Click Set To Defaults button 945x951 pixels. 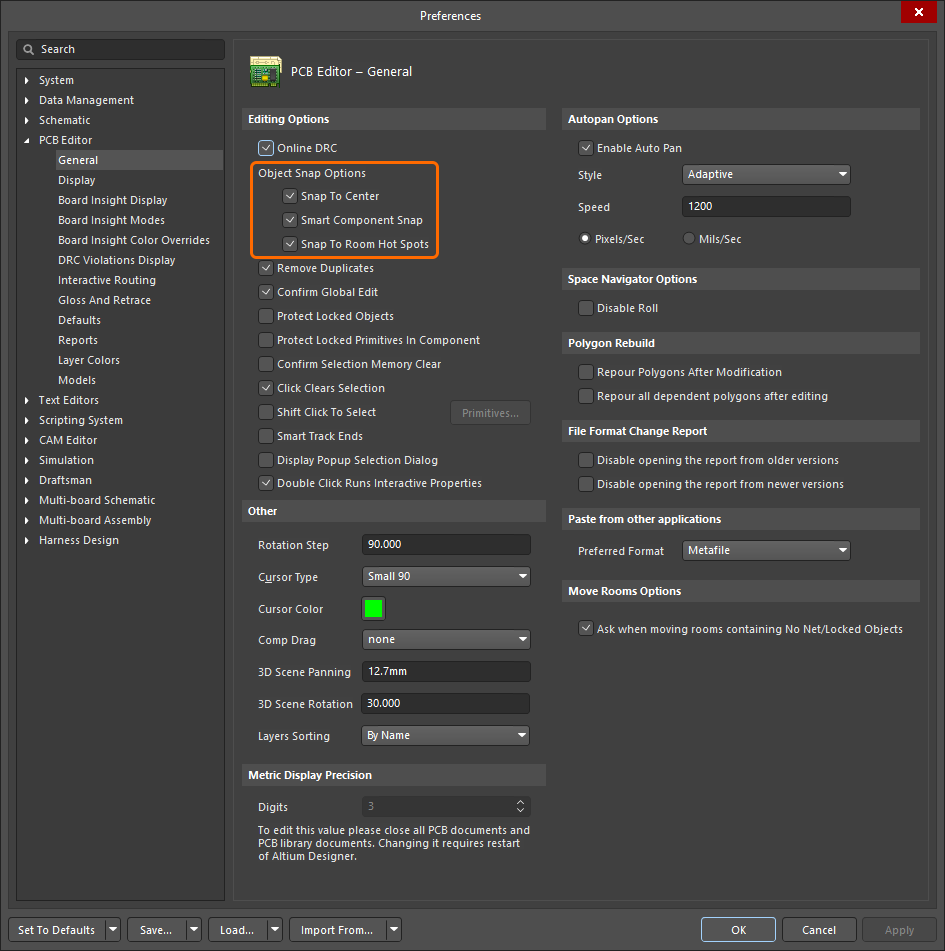point(56,930)
